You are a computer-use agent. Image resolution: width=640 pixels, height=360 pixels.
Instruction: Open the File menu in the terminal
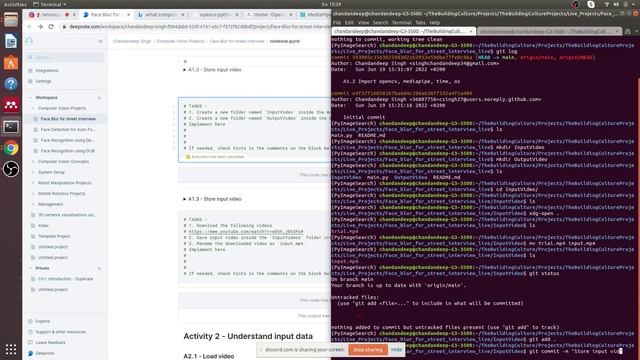tap(337, 23)
